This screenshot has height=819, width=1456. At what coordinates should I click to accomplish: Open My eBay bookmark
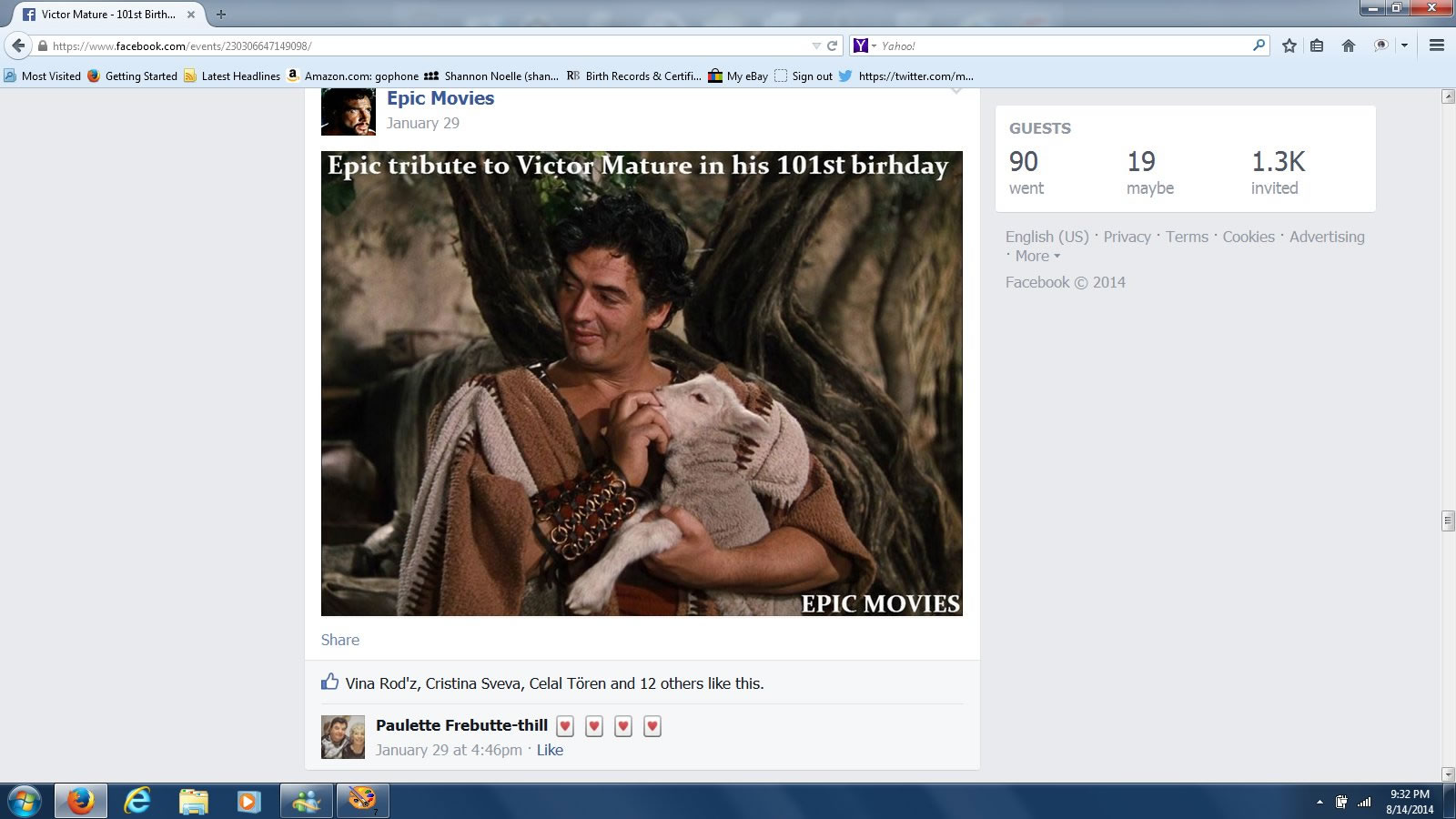point(738,76)
